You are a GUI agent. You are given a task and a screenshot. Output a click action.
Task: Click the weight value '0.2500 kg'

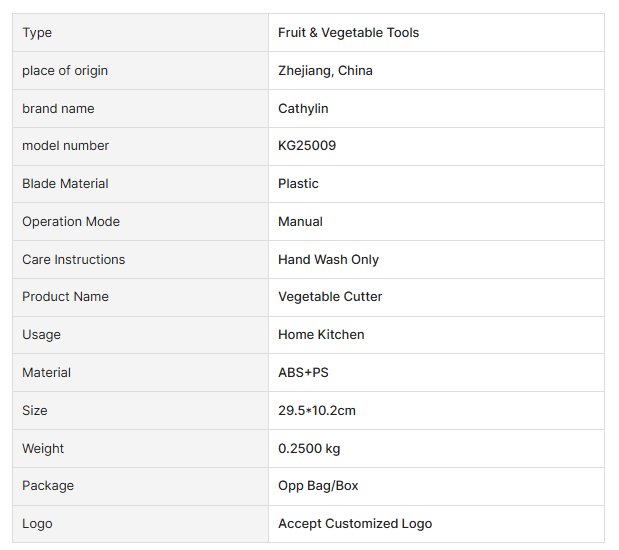click(x=310, y=449)
